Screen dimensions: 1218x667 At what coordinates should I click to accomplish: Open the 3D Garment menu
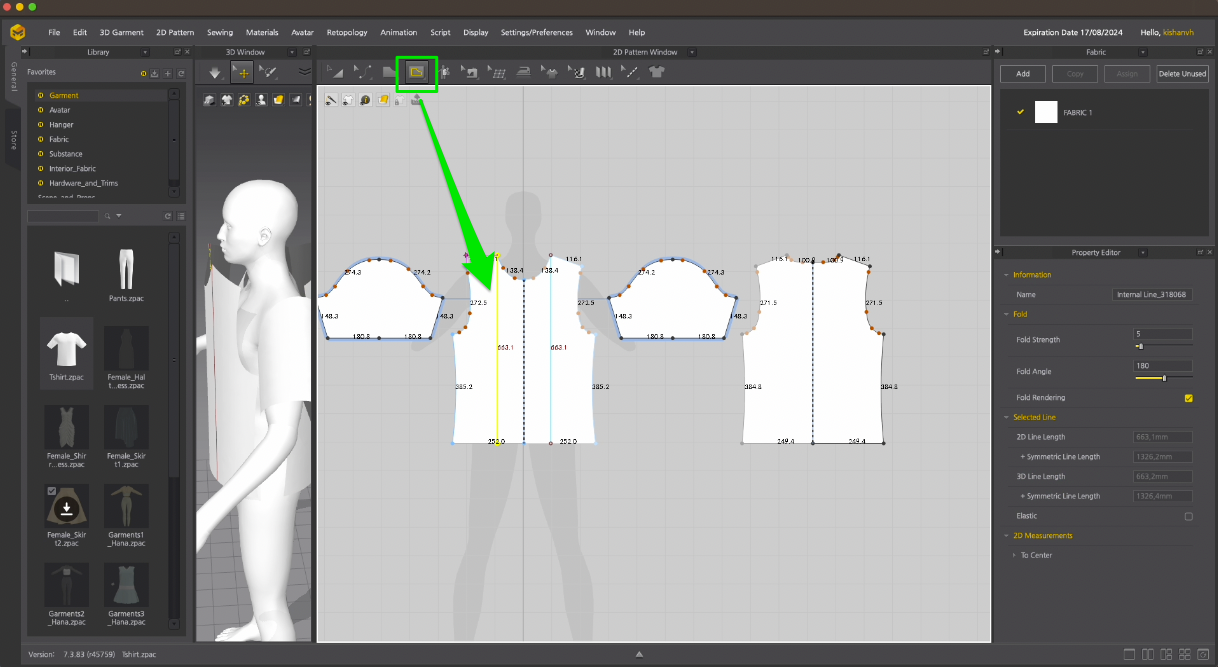pos(121,32)
